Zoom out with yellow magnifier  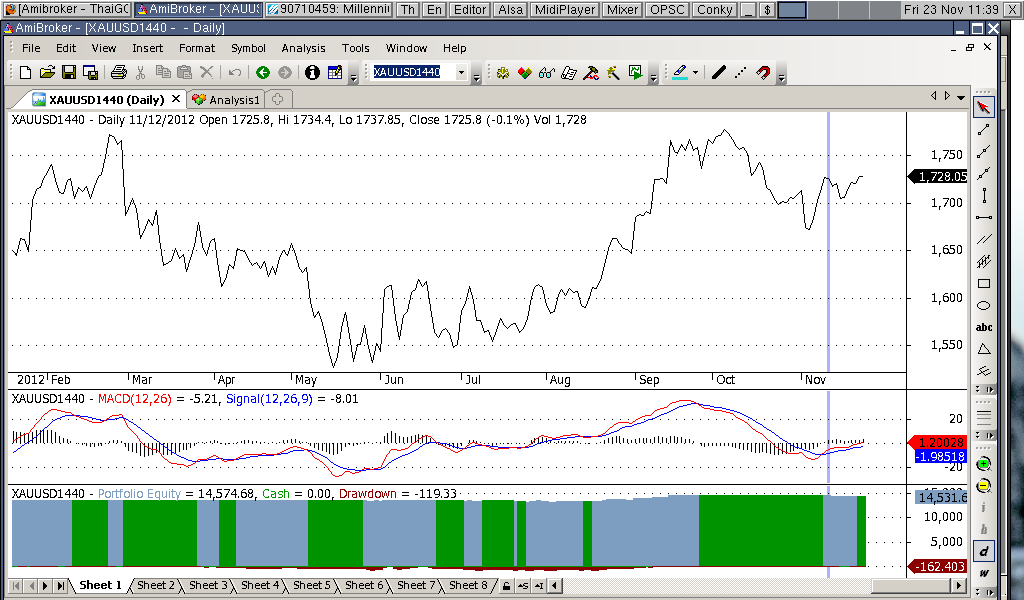pyautogui.click(x=984, y=486)
